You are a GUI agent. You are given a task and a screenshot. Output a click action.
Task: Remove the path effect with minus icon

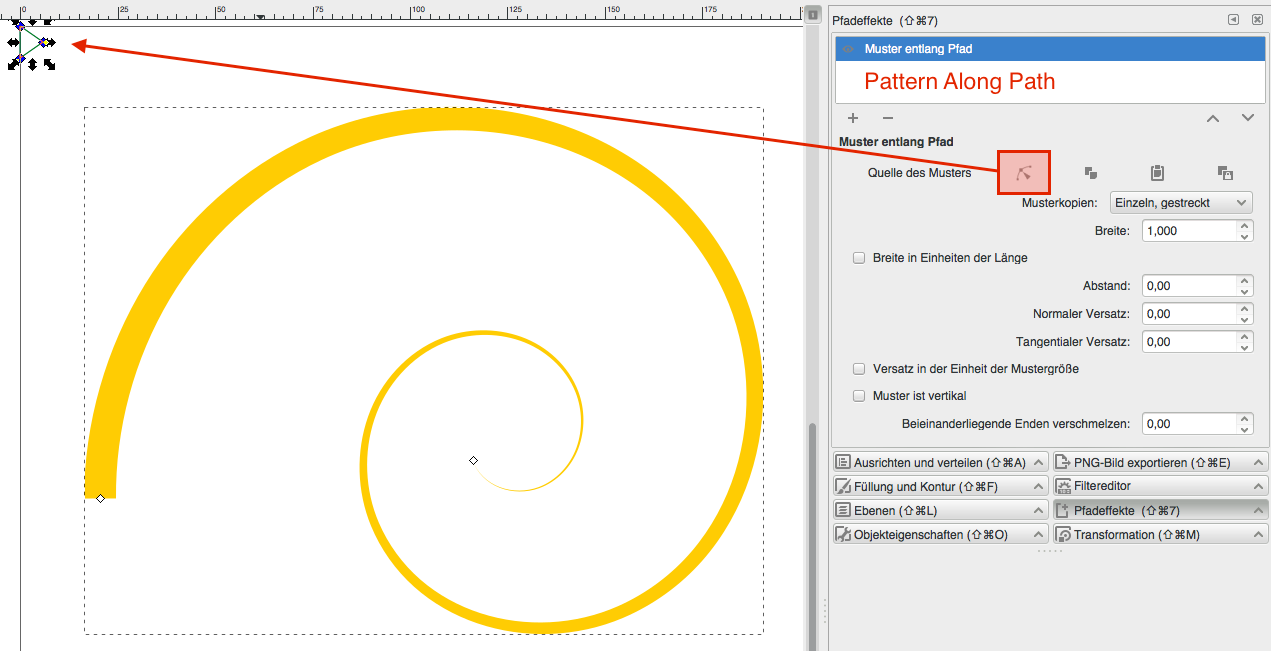point(887,118)
